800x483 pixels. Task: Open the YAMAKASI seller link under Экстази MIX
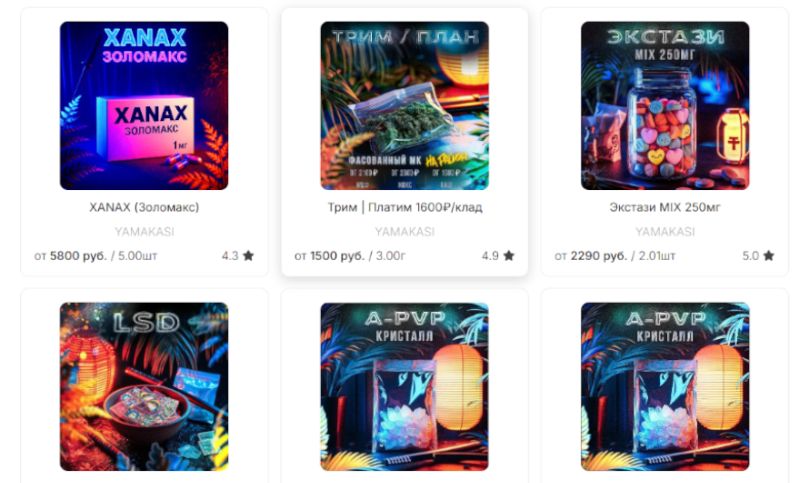click(665, 232)
